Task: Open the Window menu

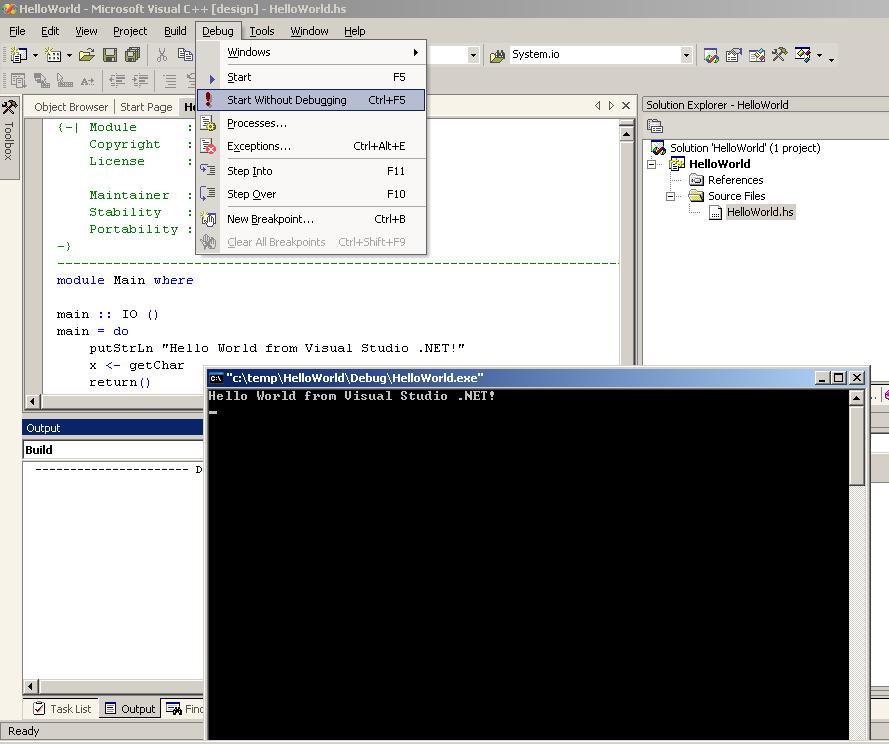Action: click(309, 31)
